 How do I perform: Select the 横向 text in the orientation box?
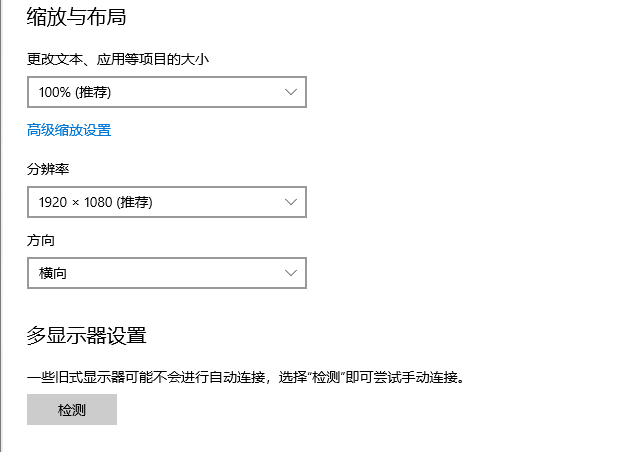pos(53,272)
